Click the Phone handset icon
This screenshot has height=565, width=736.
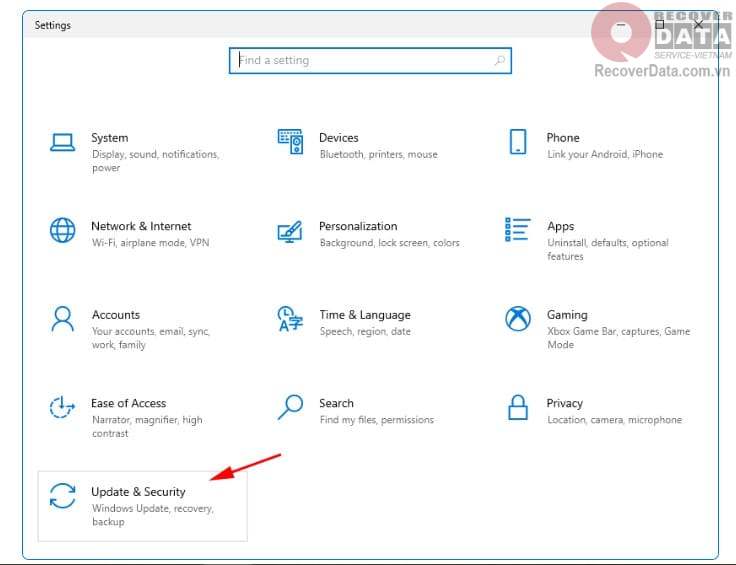[518, 142]
